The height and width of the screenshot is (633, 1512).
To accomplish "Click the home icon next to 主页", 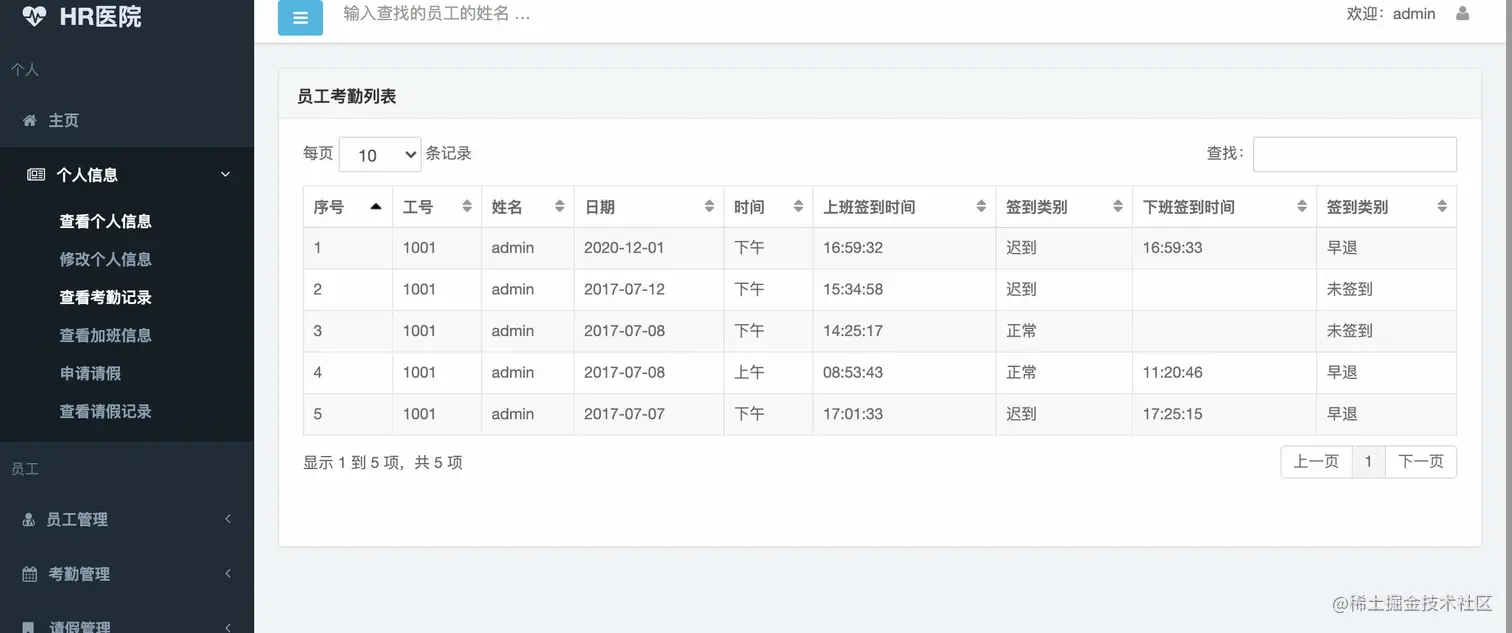I will pos(30,120).
